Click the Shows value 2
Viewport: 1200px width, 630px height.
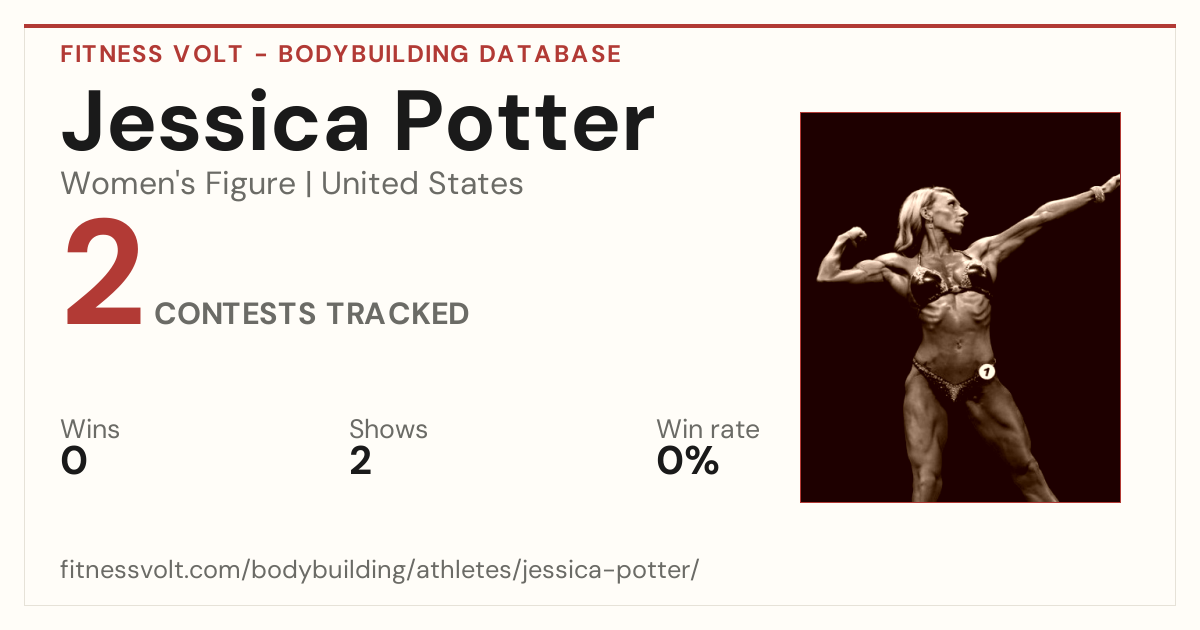coord(360,461)
